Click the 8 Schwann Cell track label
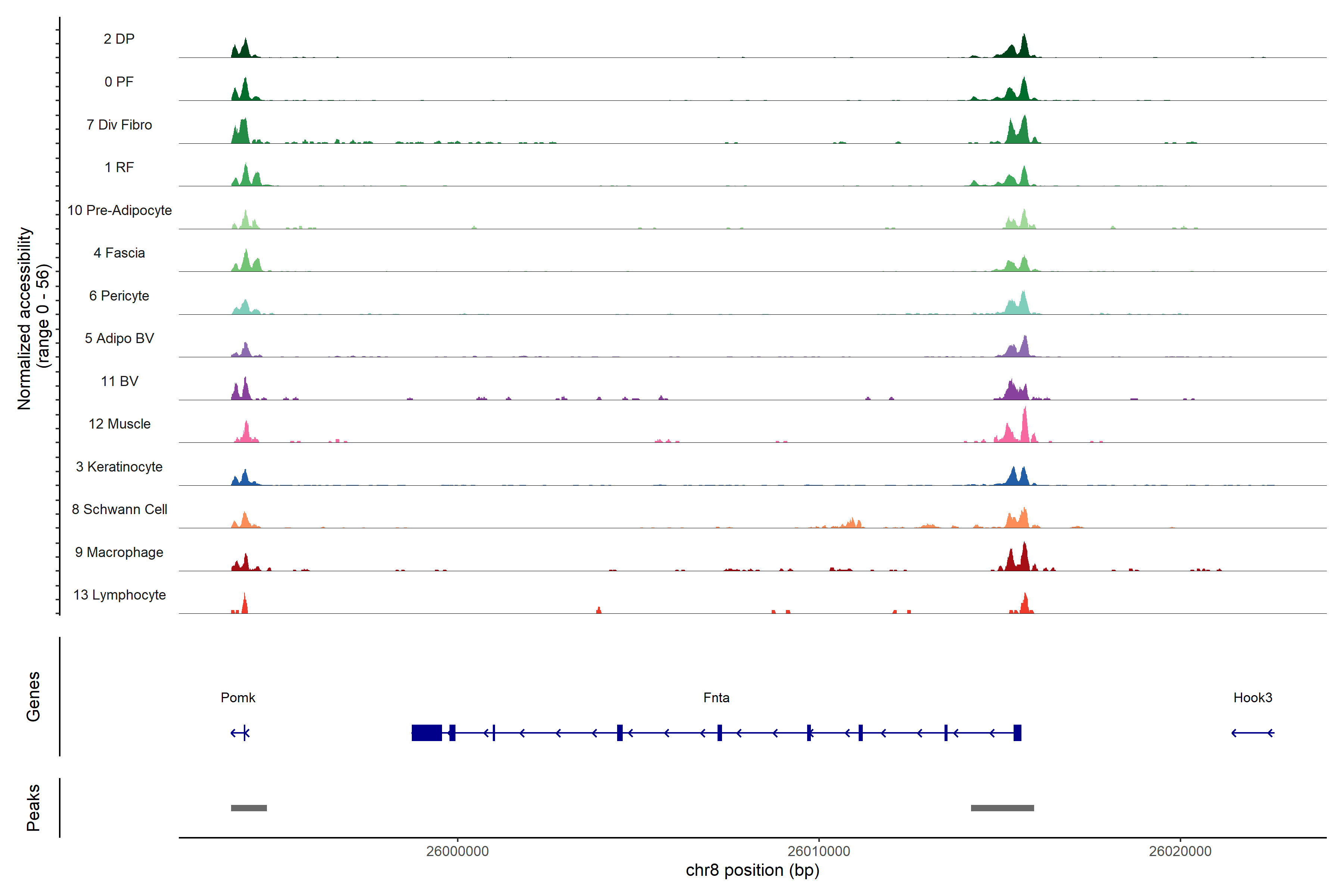This screenshot has height=896, width=1344. tap(119, 509)
